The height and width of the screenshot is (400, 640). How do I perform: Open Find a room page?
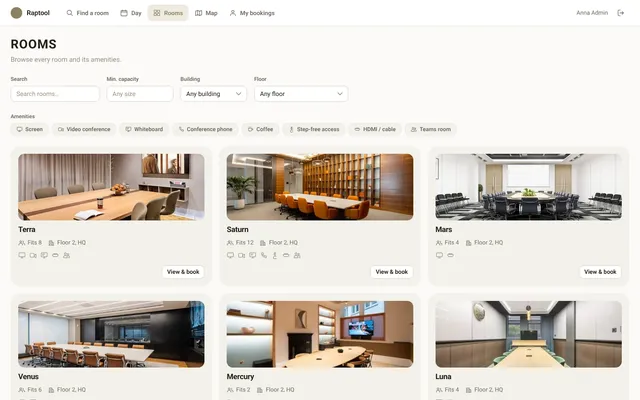click(x=88, y=13)
